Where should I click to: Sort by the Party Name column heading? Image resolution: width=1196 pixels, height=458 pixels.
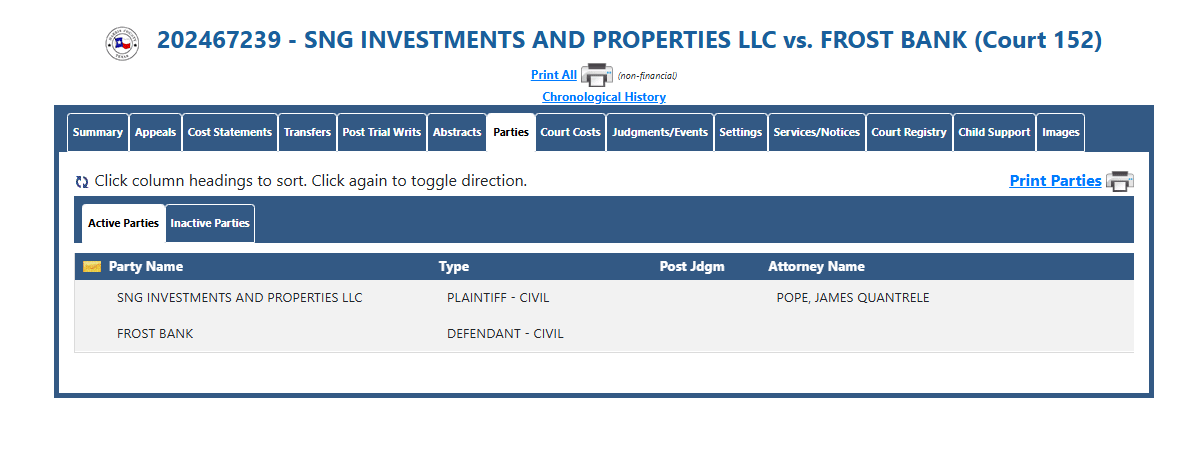[146, 266]
